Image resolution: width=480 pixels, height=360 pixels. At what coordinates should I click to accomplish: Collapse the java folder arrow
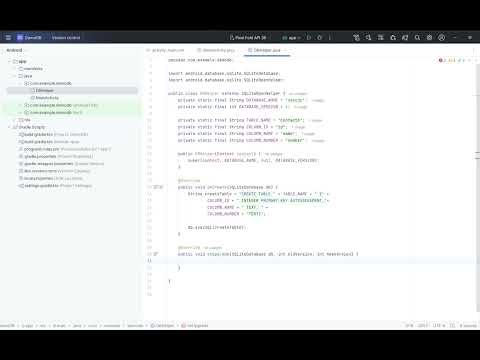[x=15, y=76]
